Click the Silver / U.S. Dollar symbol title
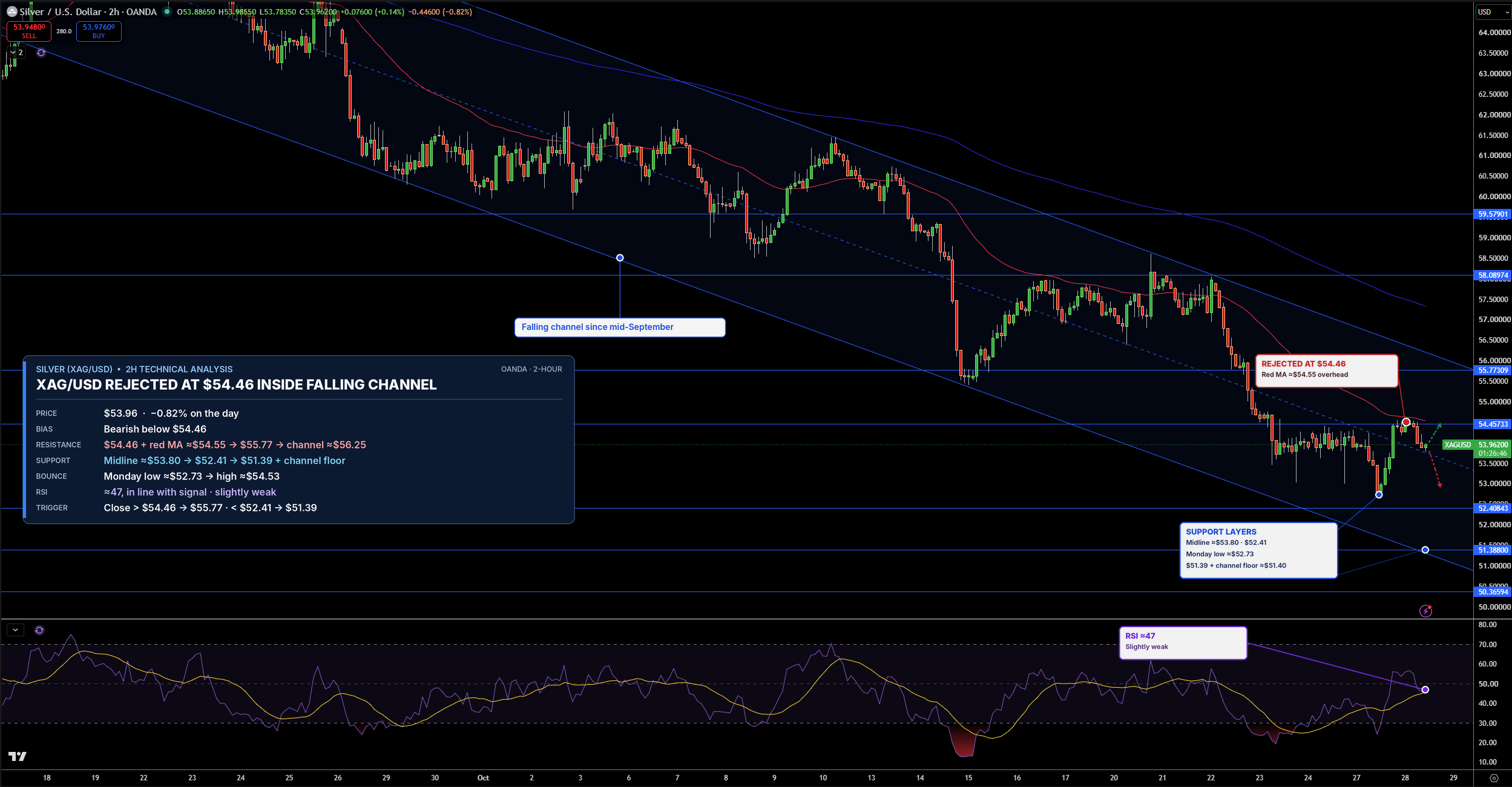This screenshot has width=1512, height=787. click(x=88, y=12)
